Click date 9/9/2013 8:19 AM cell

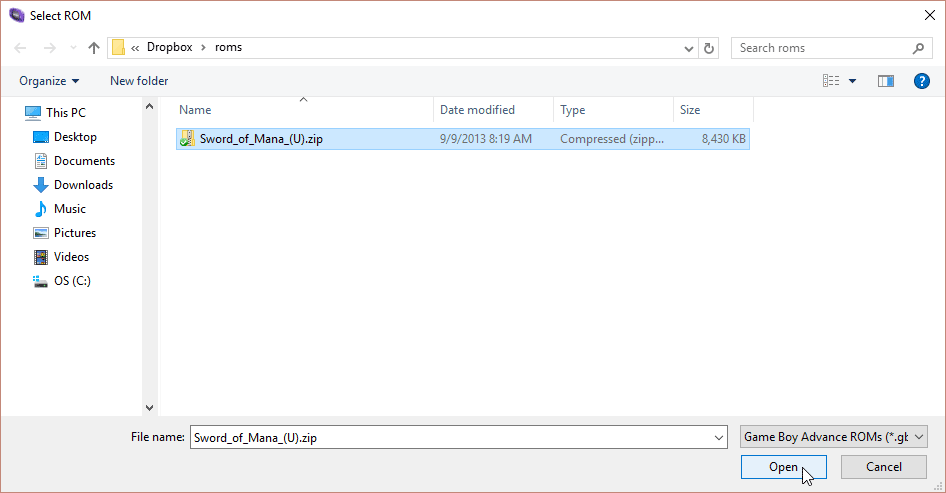[x=486, y=139]
